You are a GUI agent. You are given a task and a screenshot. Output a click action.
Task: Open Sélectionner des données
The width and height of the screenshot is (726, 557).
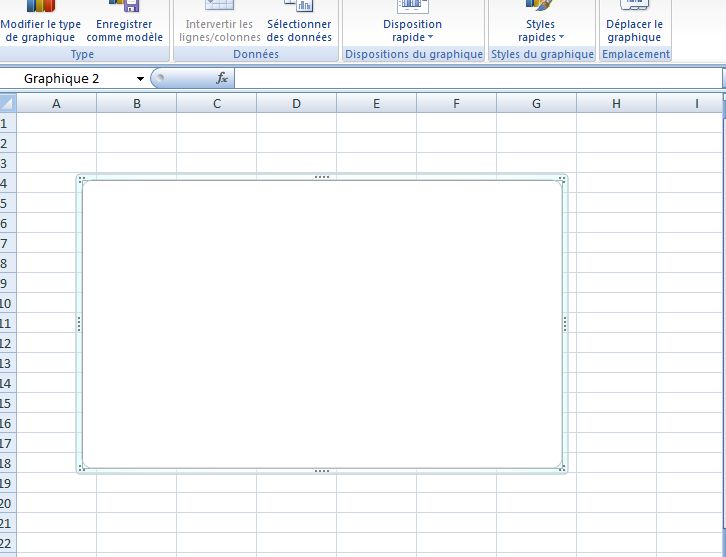tap(299, 6)
